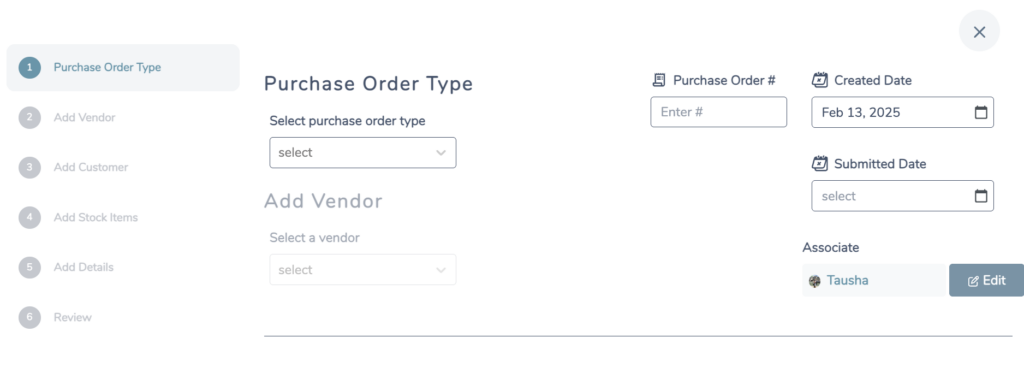Open the Created Date calendar picker icon
Screen dimensions: 1024x379
tap(980, 112)
